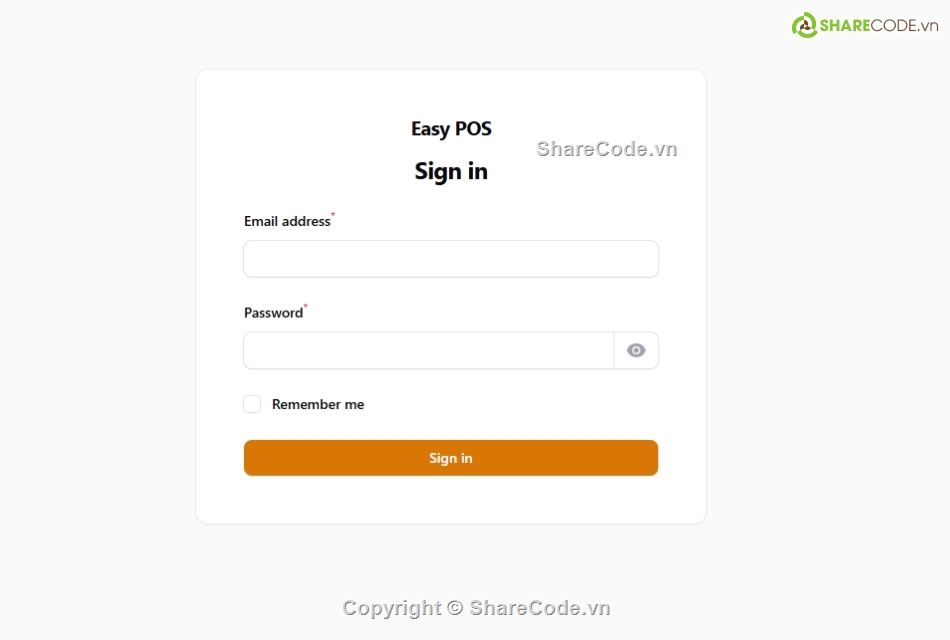Tick the Remember me checkbox
The height and width of the screenshot is (640, 950).
[x=252, y=404]
